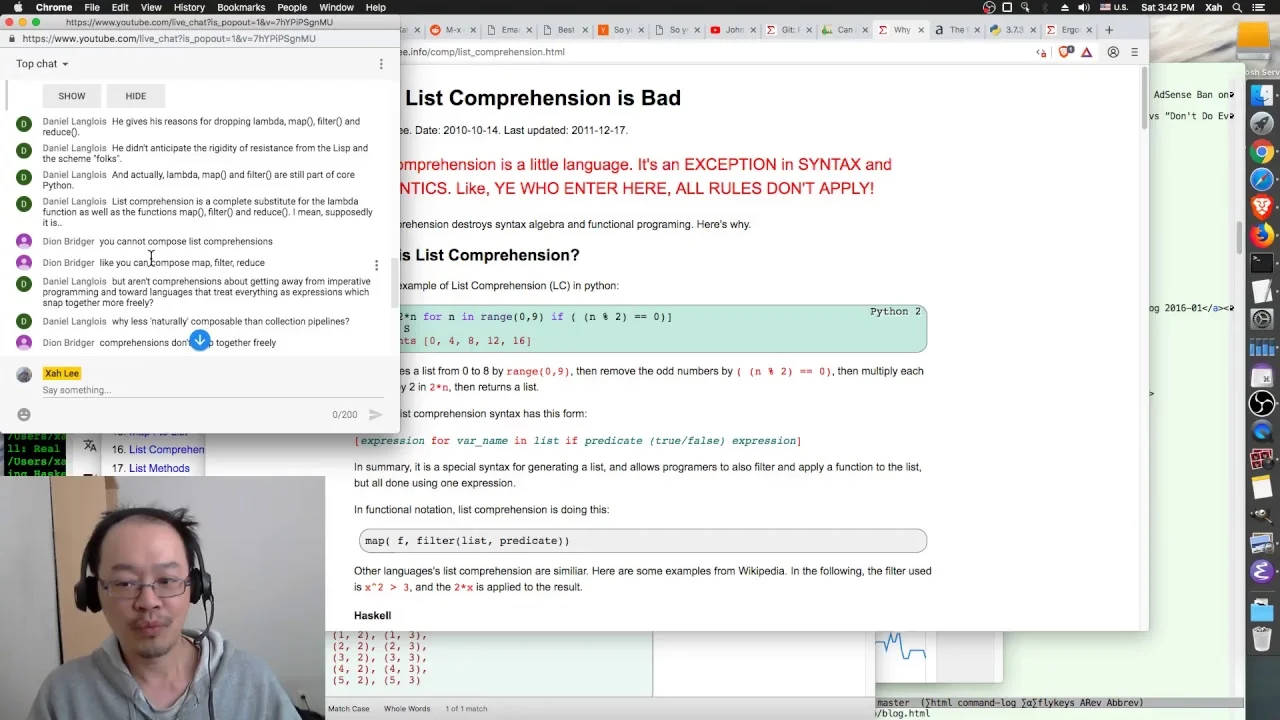Open the List Methods link

point(159,468)
